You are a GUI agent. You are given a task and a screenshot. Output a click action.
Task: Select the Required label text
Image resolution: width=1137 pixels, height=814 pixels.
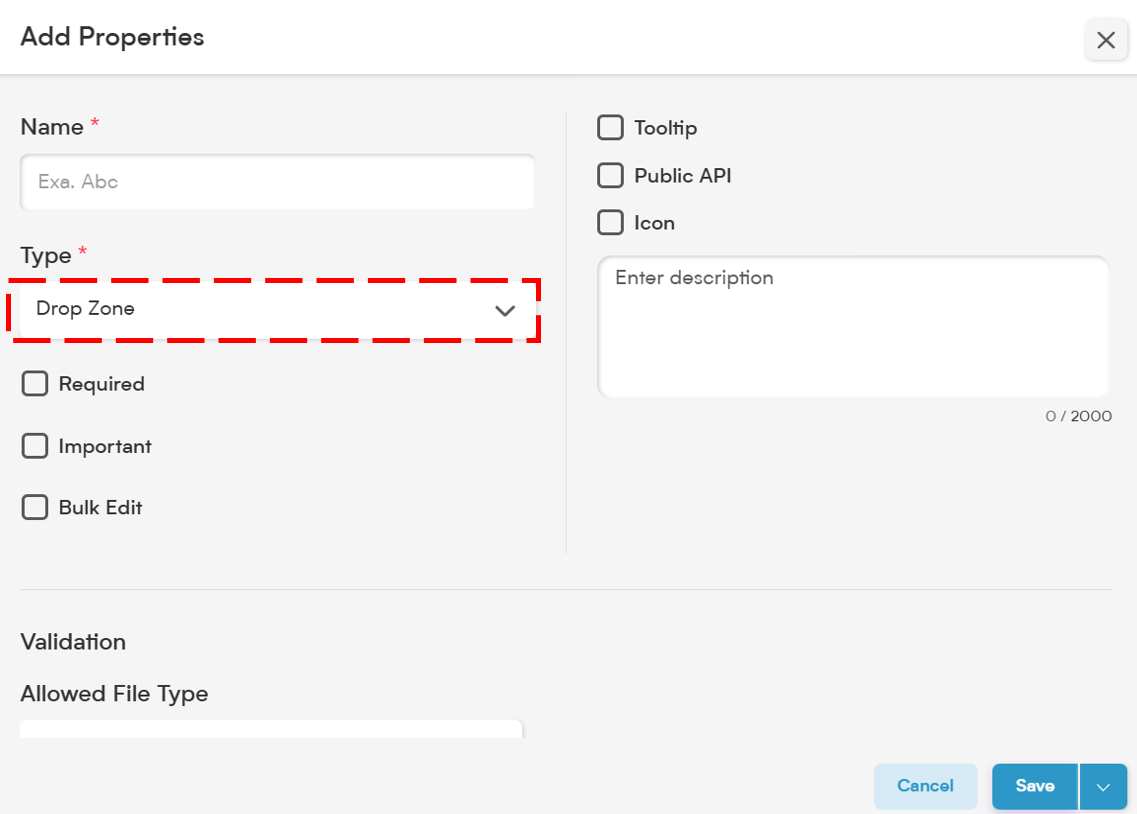[102, 384]
